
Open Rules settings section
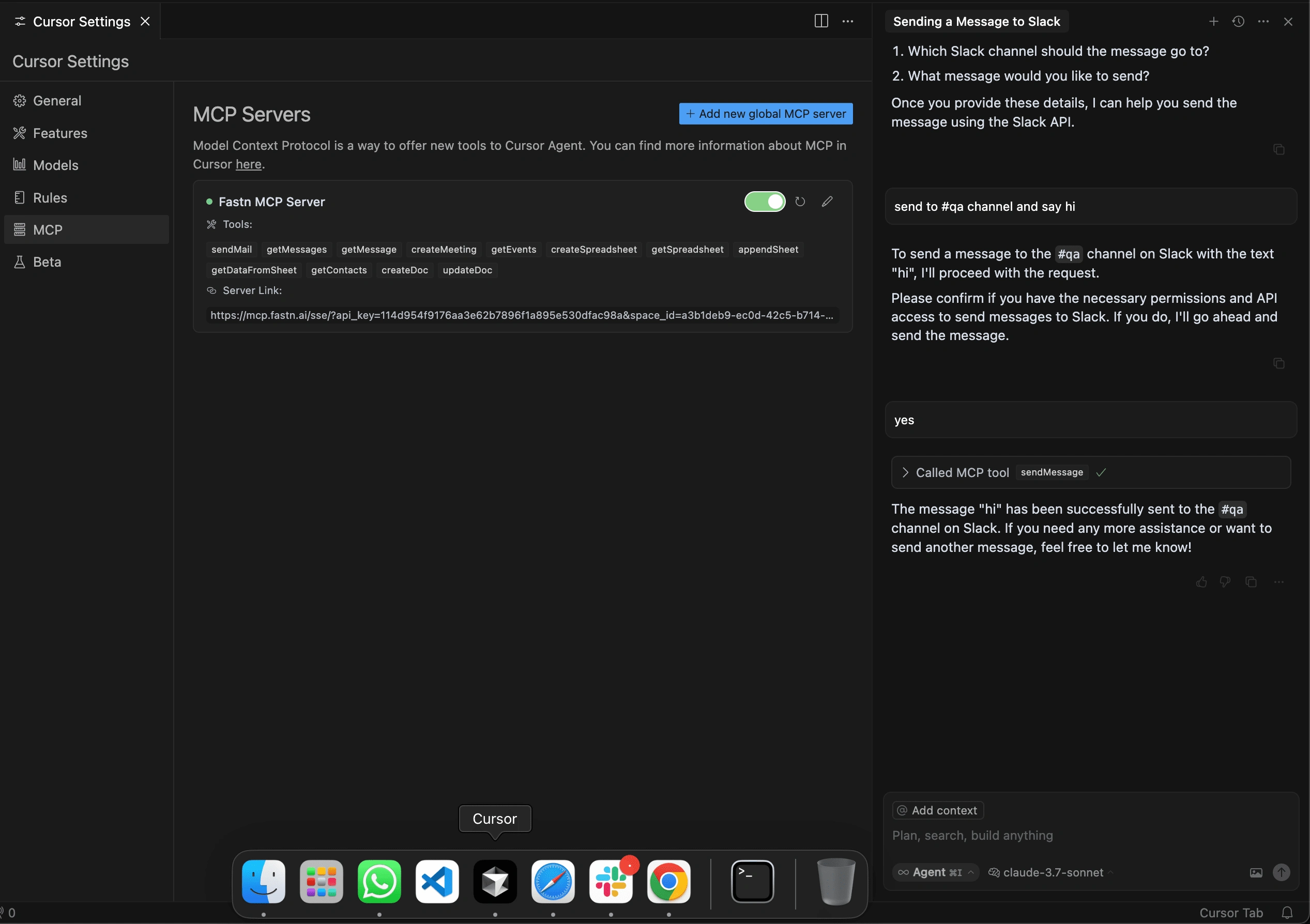[86, 197]
